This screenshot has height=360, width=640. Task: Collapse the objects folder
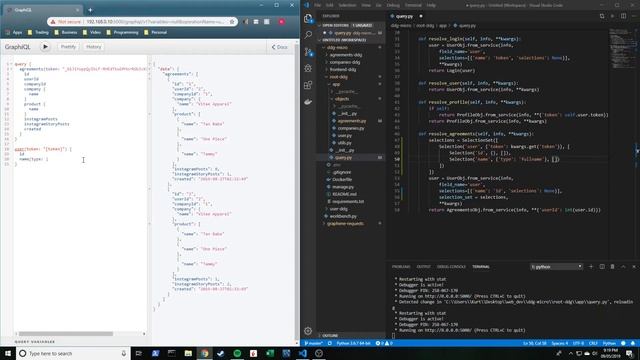(x=342, y=99)
